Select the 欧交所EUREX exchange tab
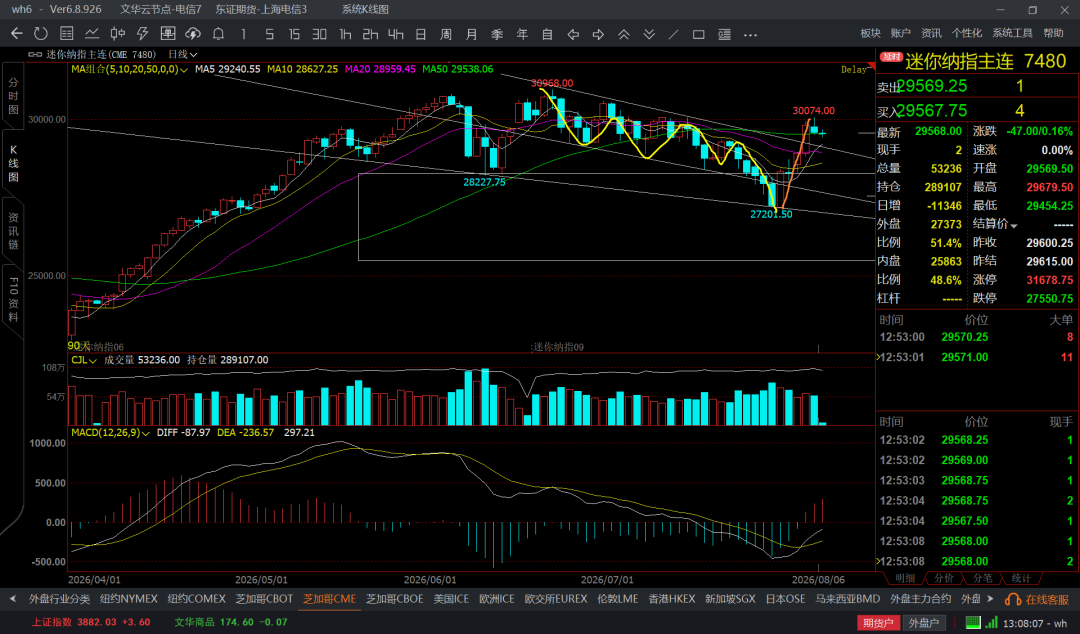 [x=556, y=599]
